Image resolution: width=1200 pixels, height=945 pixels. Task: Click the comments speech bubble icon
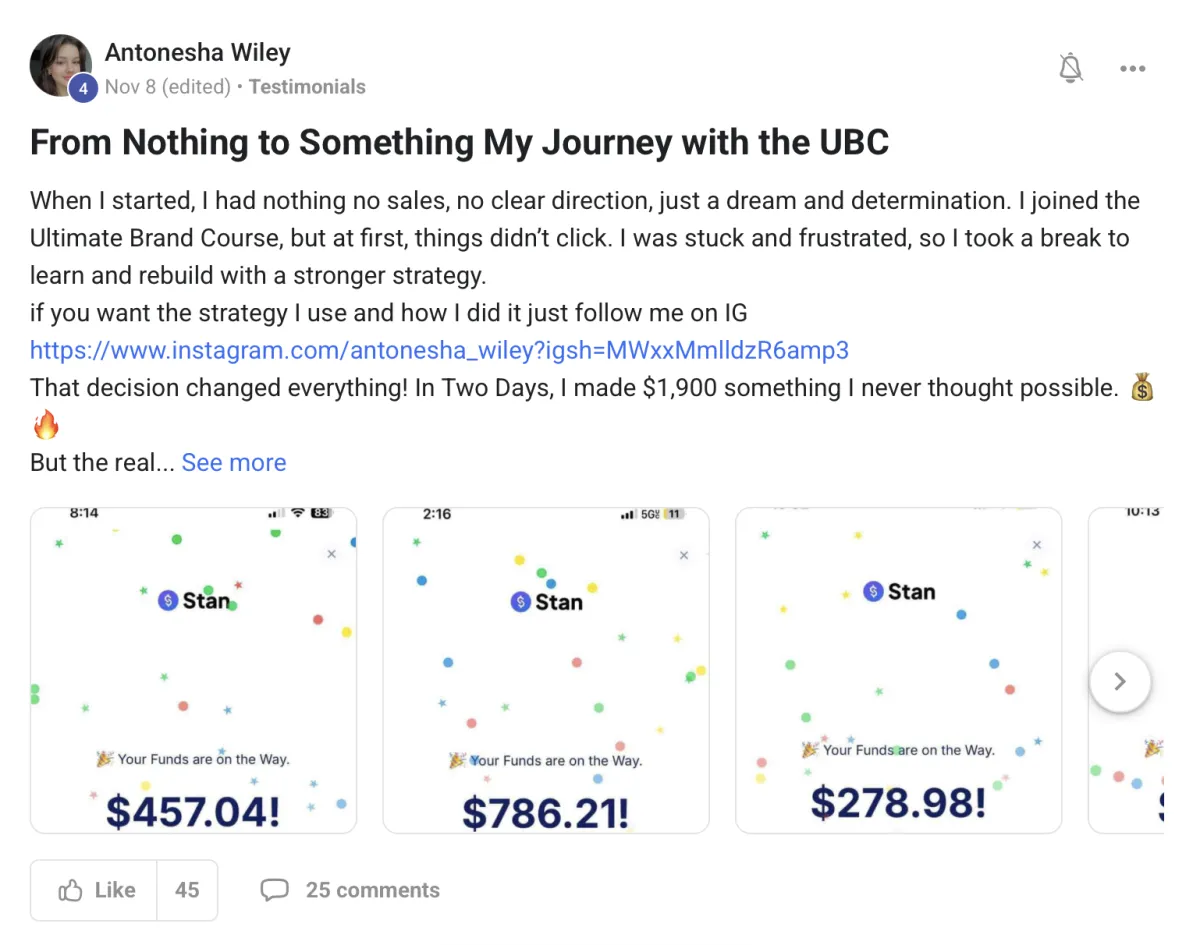point(274,890)
